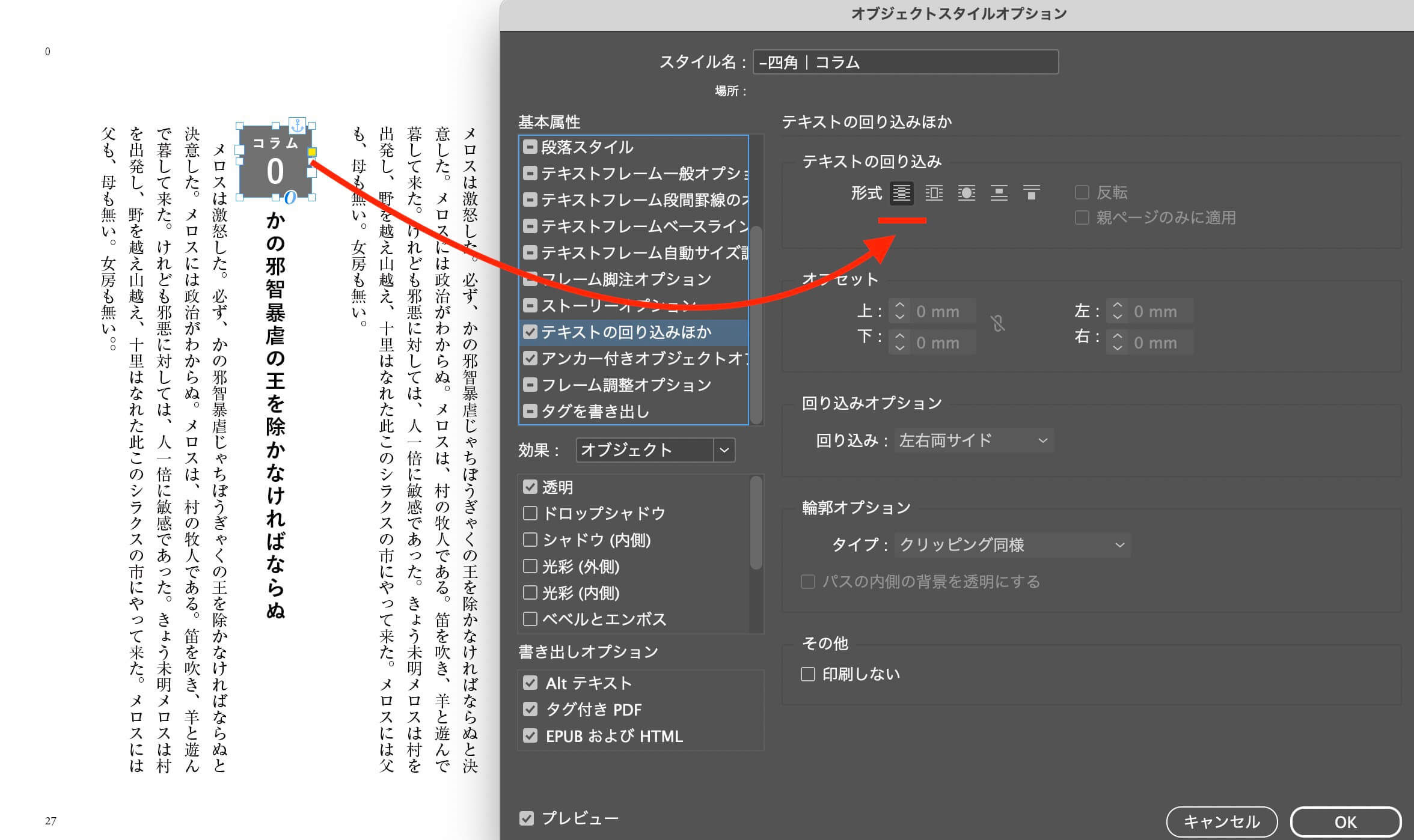Toggle the プレビュー checkbox

click(527, 818)
